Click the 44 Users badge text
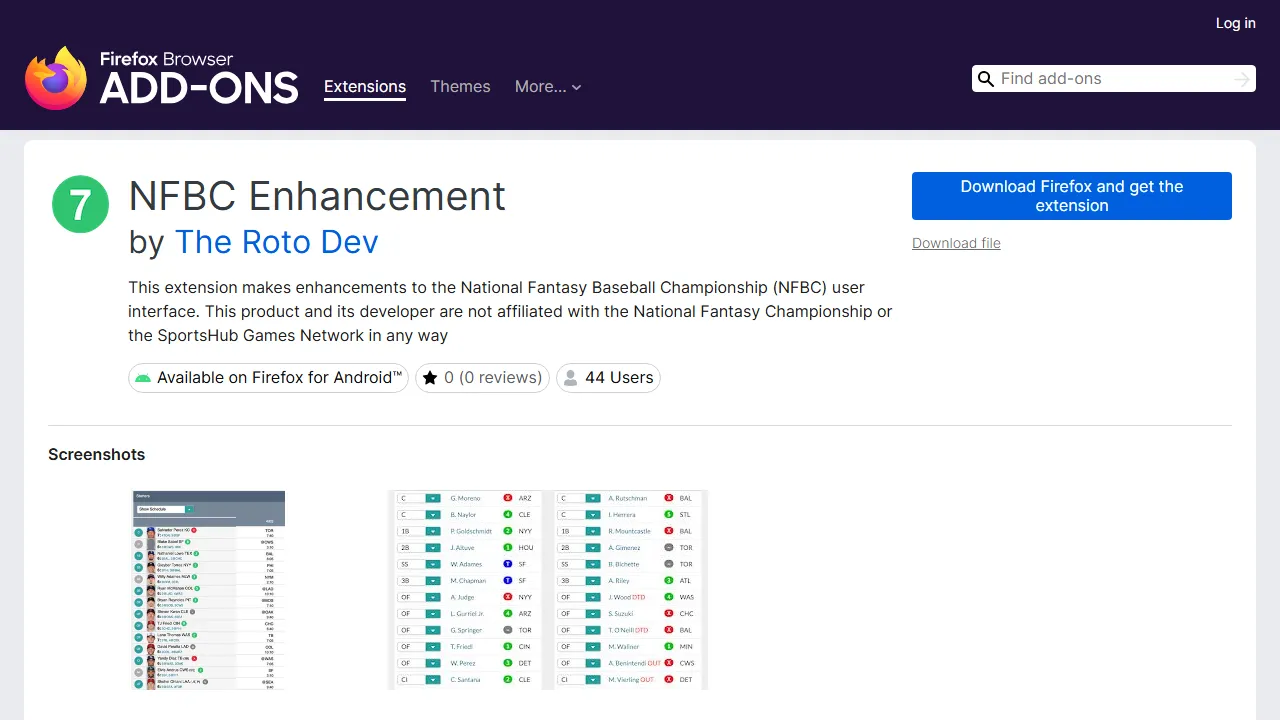 619,378
